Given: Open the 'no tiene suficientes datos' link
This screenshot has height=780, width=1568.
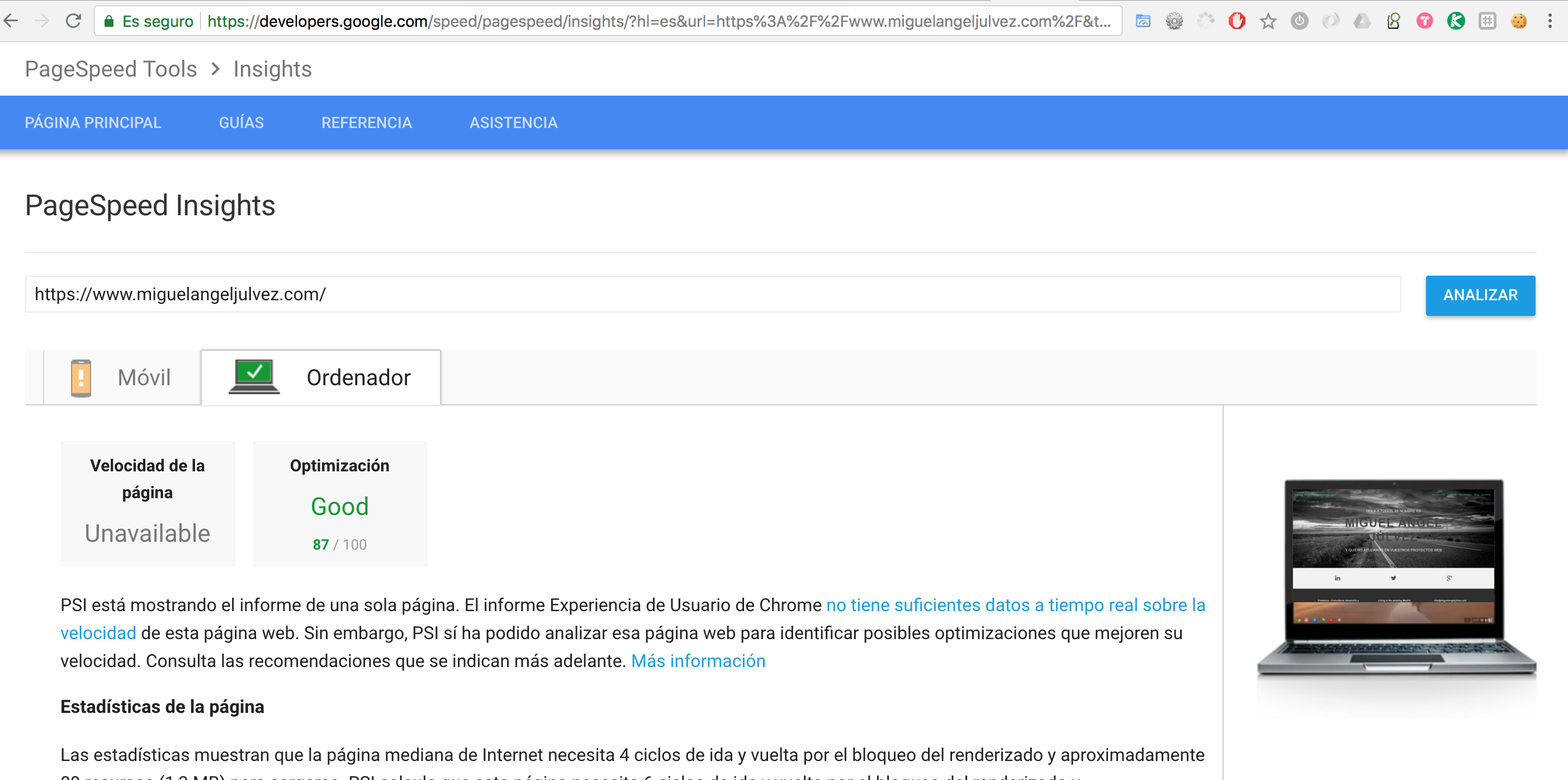Looking at the screenshot, I should coord(1015,605).
